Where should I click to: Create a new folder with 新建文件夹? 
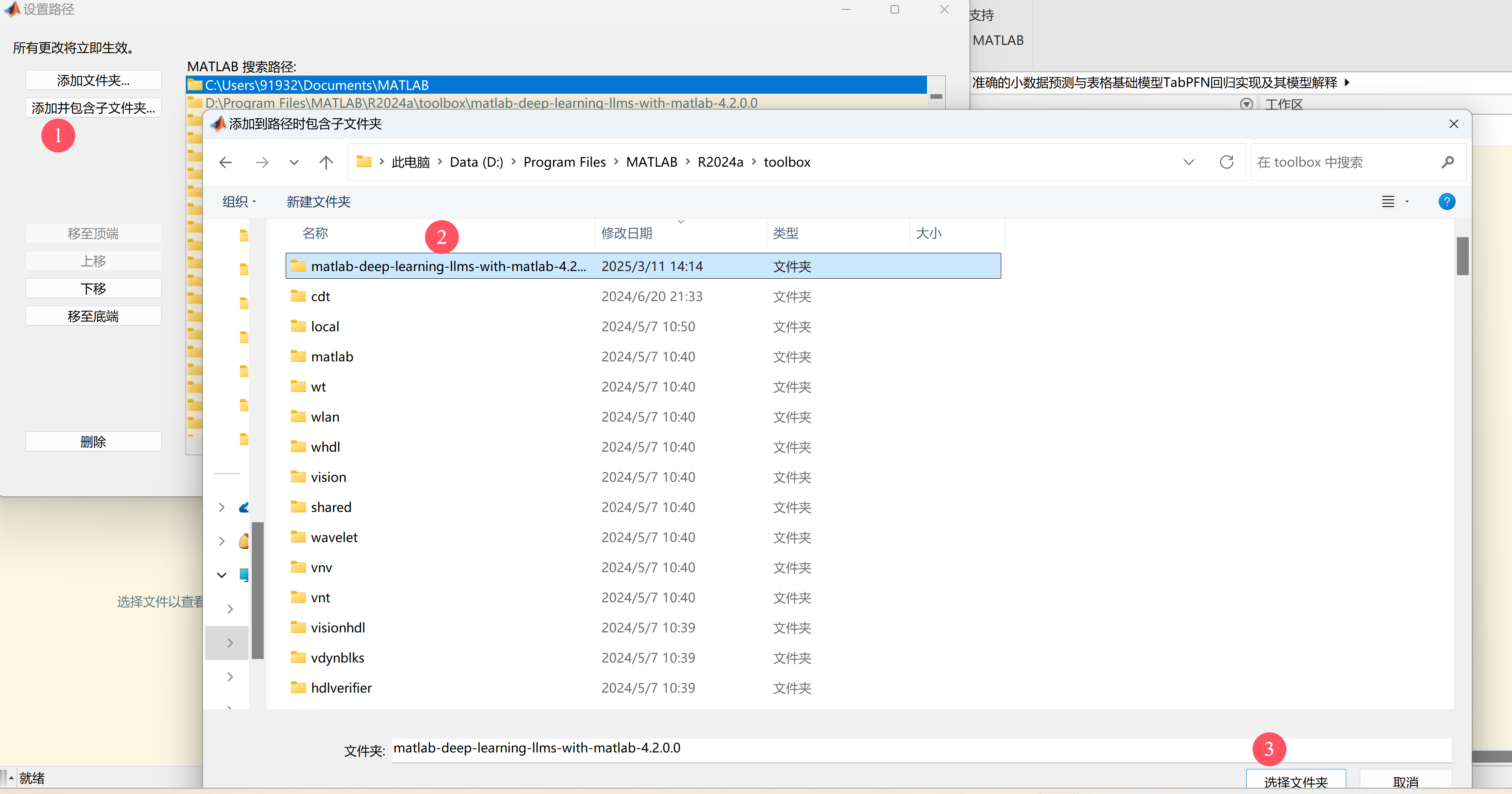pos(318,201)
